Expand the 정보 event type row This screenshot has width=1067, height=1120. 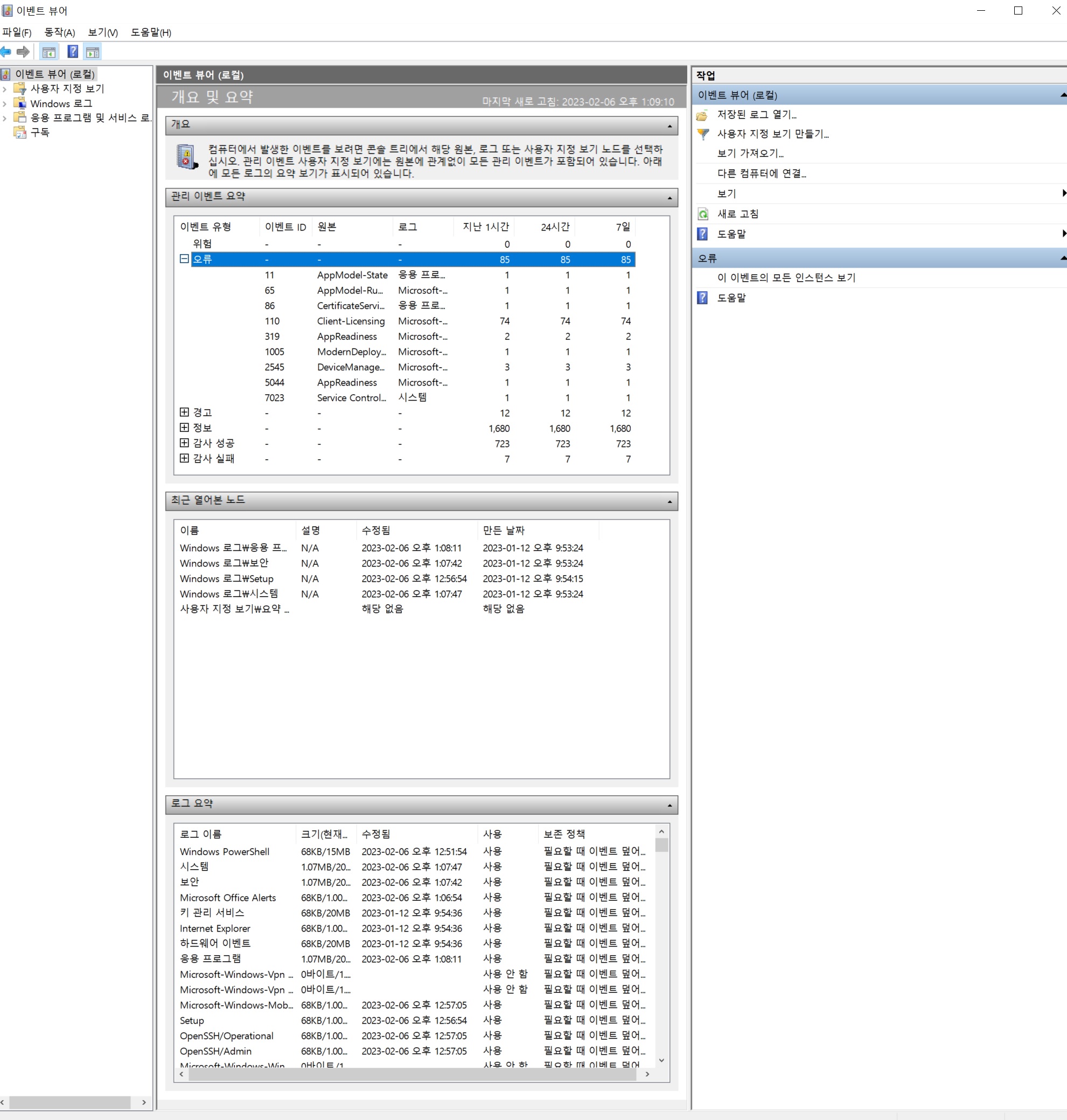[x=184, y=428]
